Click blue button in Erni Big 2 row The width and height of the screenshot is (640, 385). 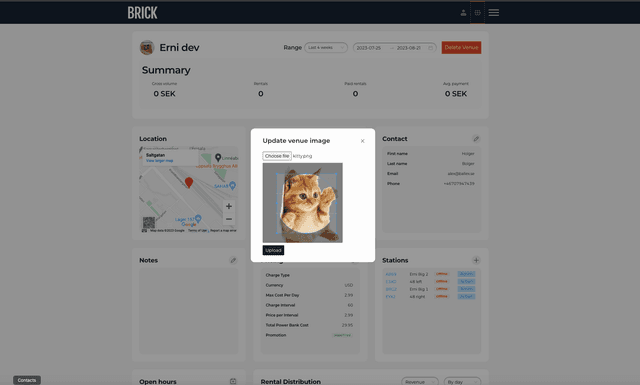pyautogui.click(x=466, y=274)
